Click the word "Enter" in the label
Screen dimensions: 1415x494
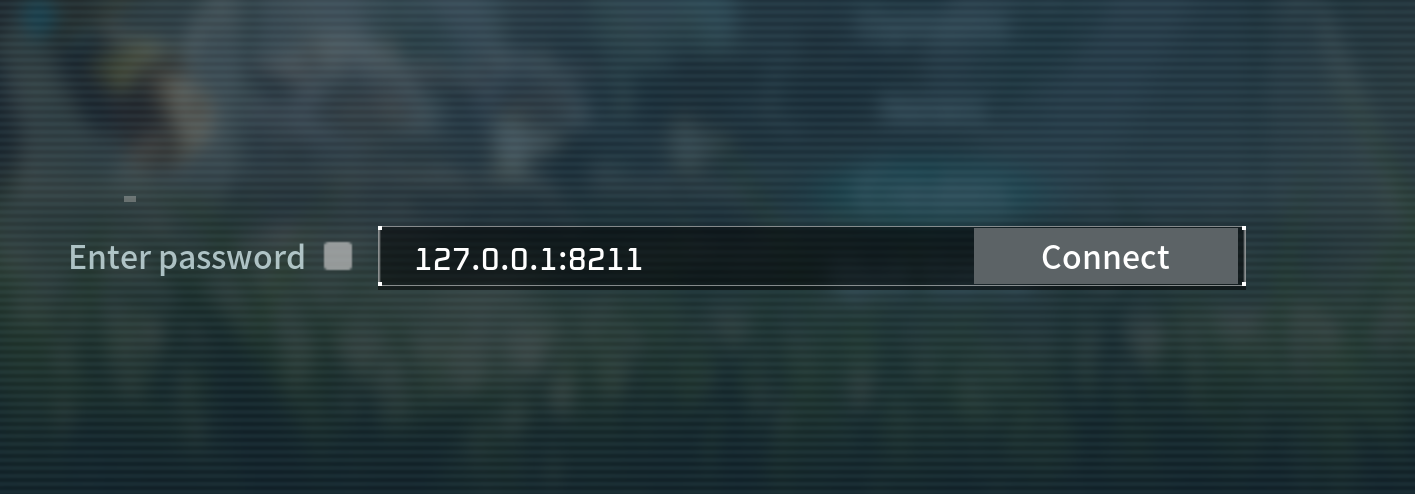point(111,257)
